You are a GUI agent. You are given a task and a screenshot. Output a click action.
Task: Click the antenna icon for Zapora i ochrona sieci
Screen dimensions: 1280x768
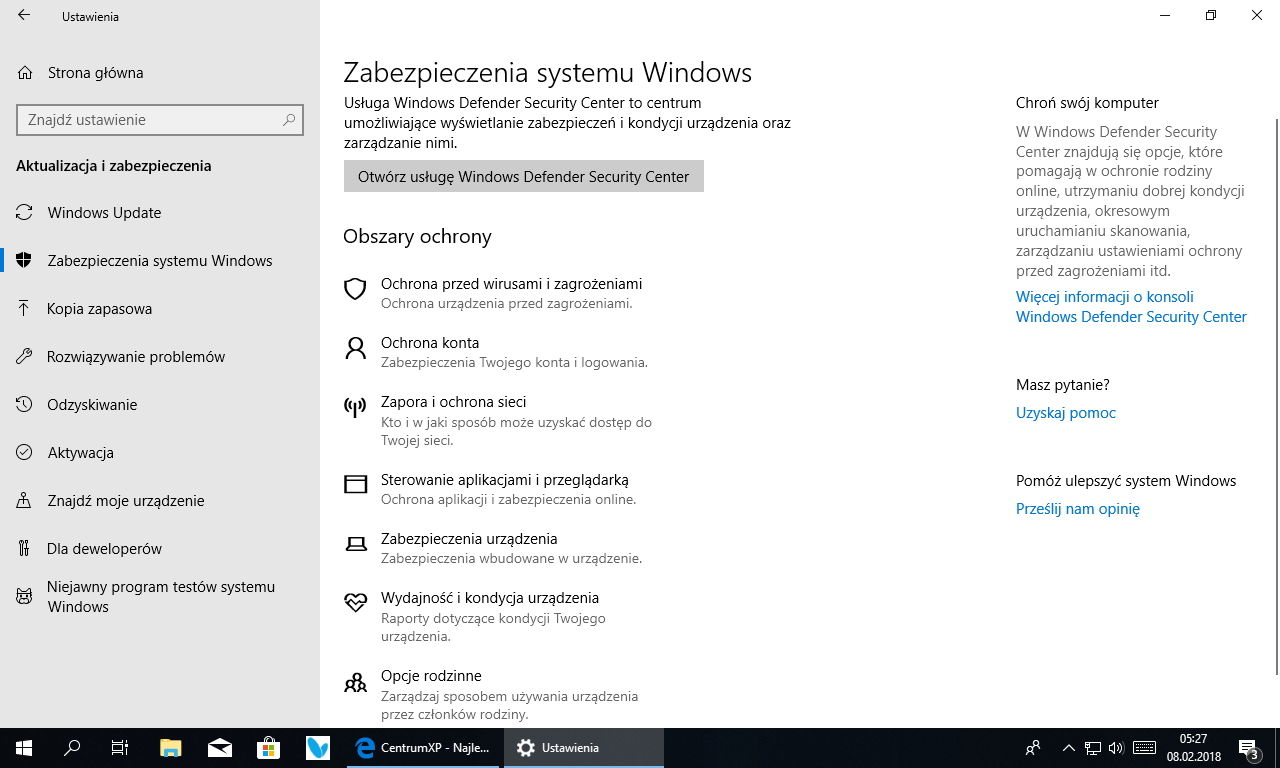[355, 407]
